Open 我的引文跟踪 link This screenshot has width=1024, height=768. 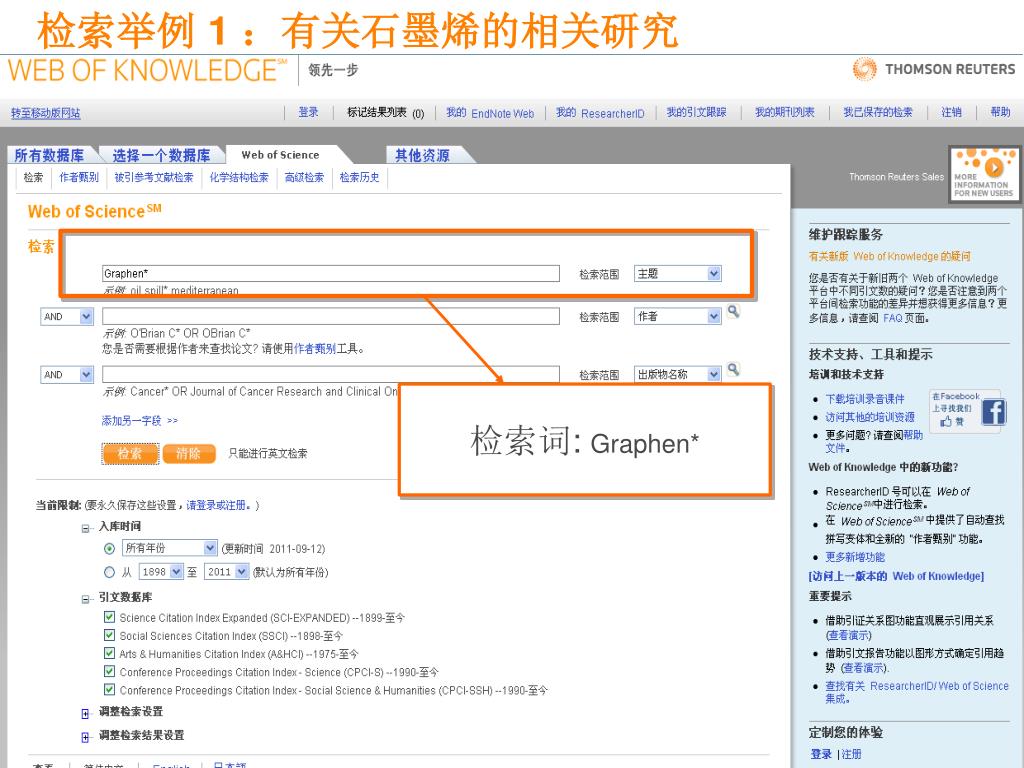pyautogui.click(x=696, y=112)
